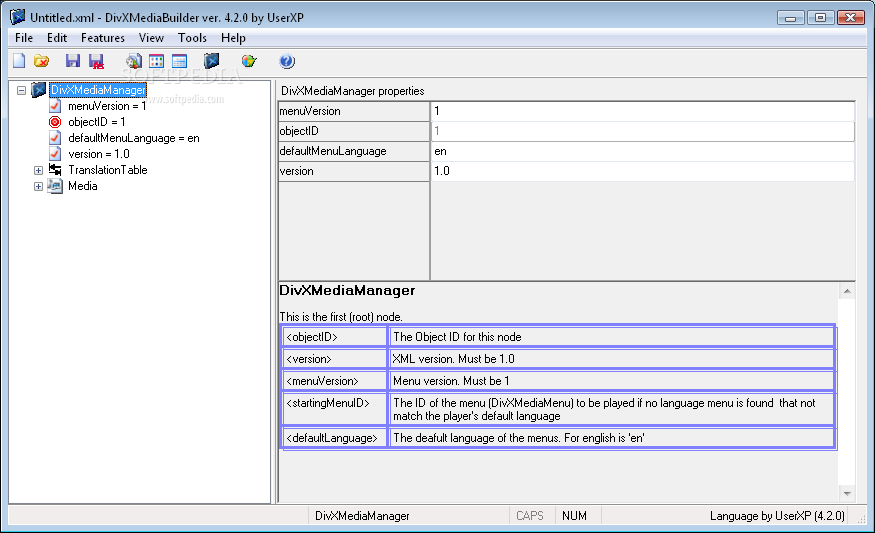The height and width of the screenshot is (533, 875).
Task: Select the DivXMediaManager tree item
Action: click(x=98, y=90)
